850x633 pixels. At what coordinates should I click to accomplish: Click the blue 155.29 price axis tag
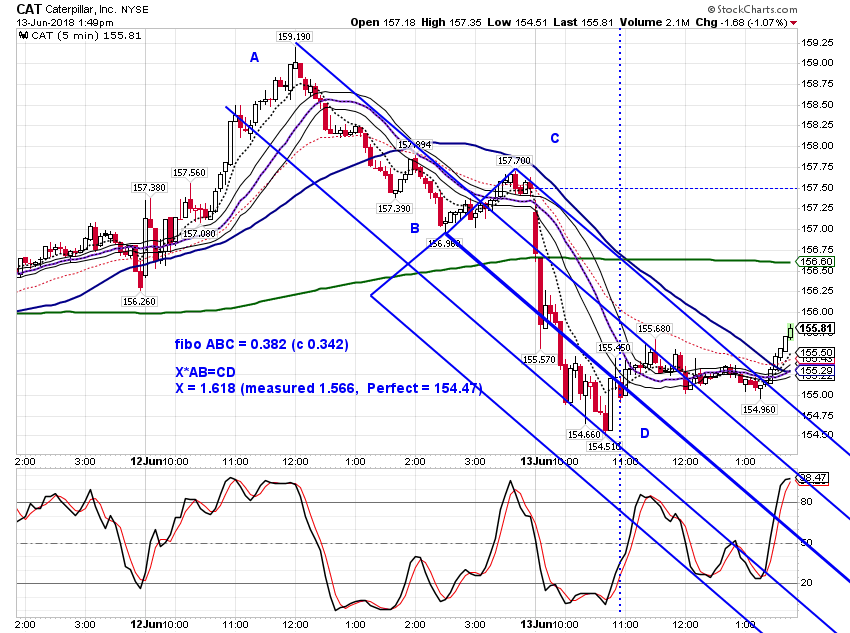[816, 371]
